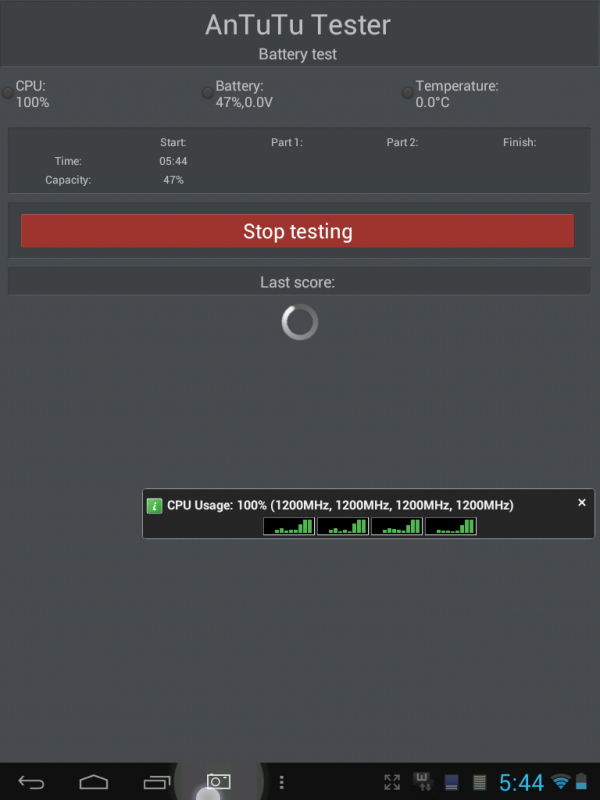Tap the Start: column header
Screen dimensions: 600x800
pos(173,142)
